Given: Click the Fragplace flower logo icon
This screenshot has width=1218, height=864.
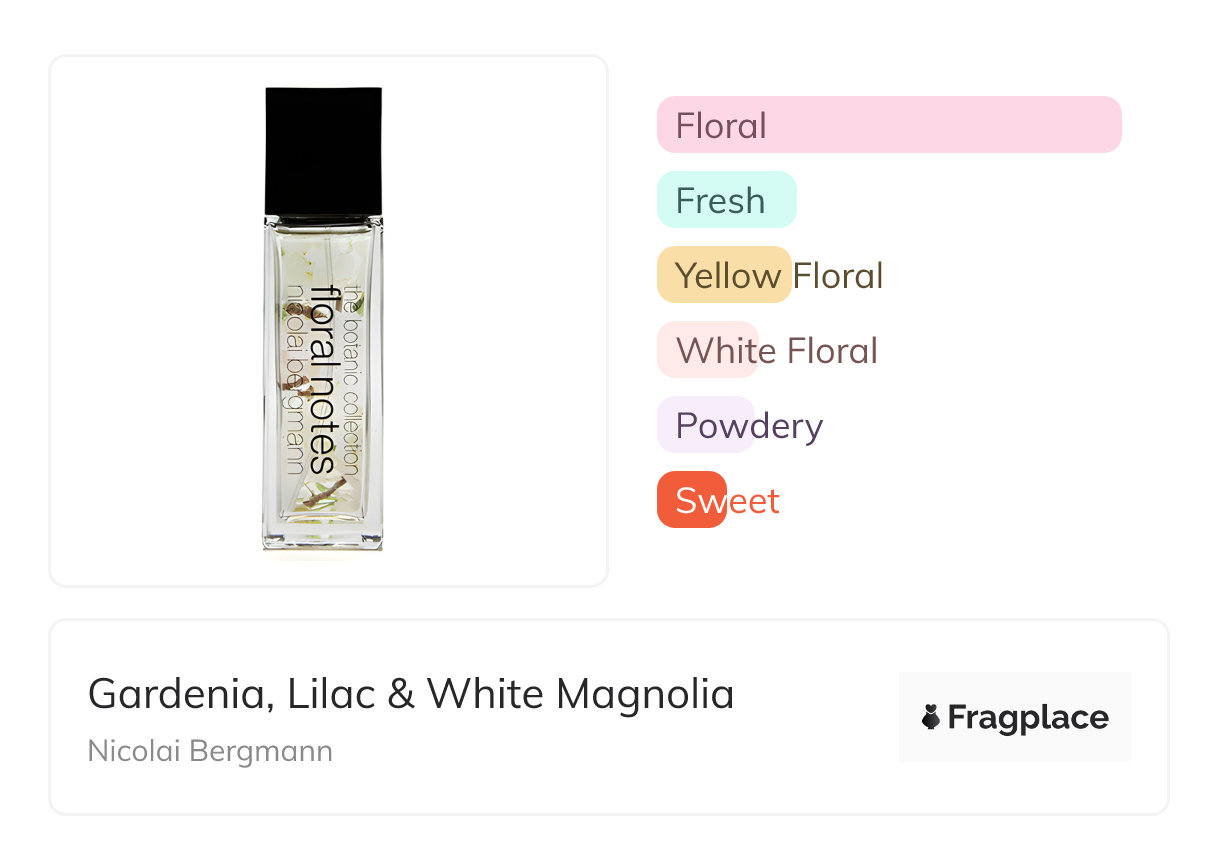Looking at the screenshot, I should pos(931,717).
